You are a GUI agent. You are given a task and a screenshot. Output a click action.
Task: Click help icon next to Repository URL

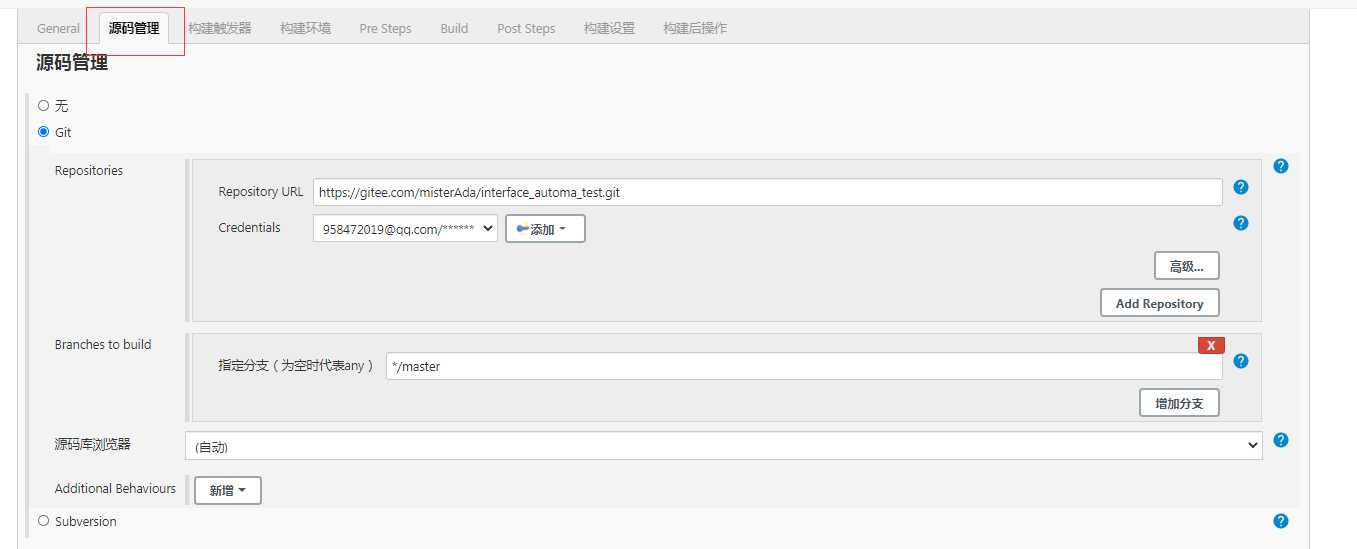coord(1241,187)
